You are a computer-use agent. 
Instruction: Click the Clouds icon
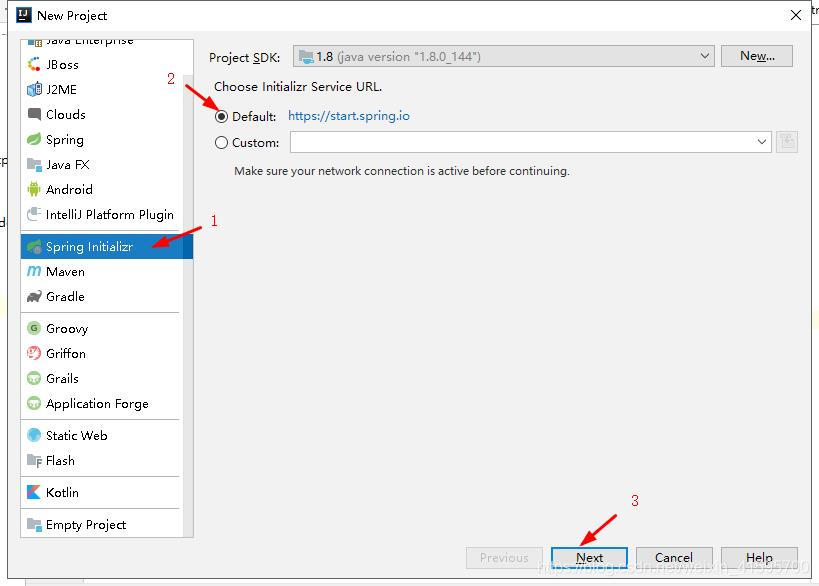pos(34,114)
